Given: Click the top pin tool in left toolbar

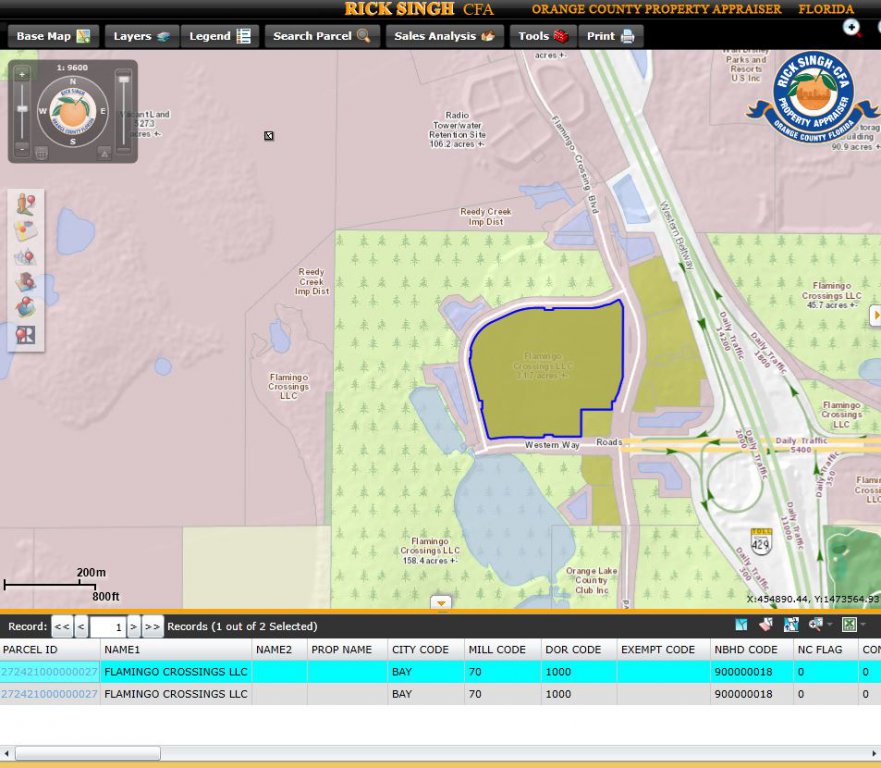Looking at the screenshot, I should pyautogui.click(x=25, y=204).
